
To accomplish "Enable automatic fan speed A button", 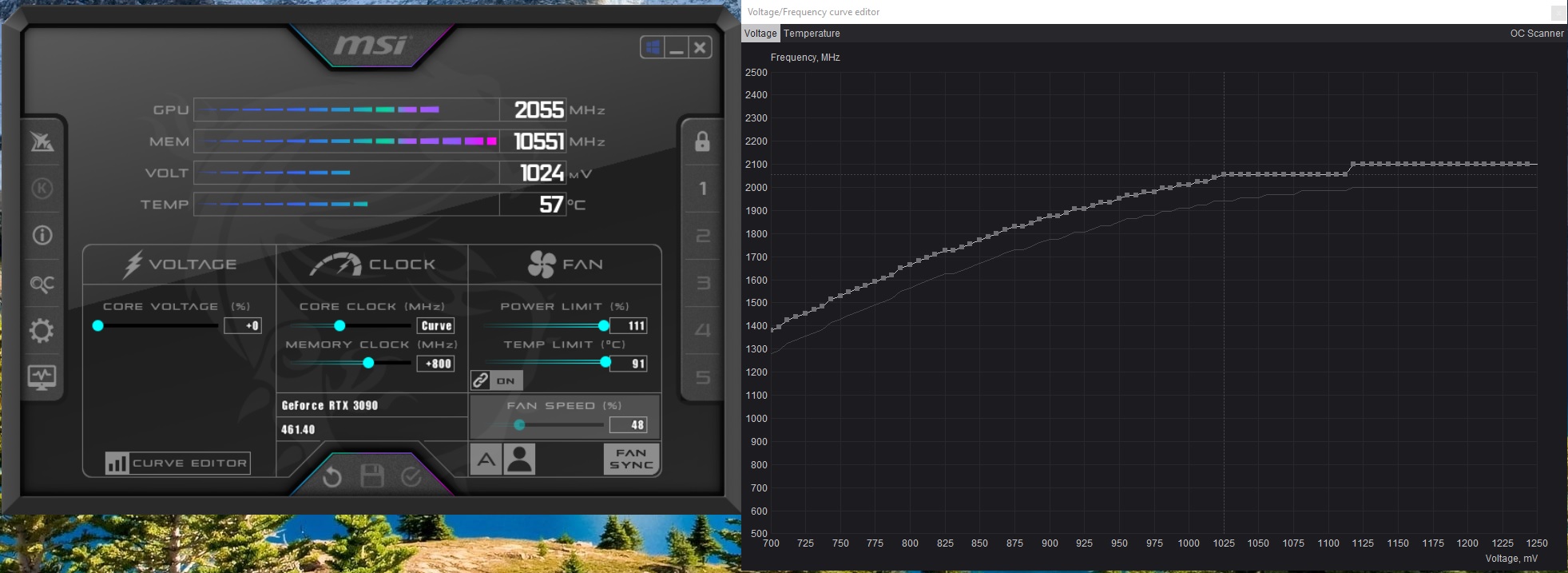I will pos(486,460).
